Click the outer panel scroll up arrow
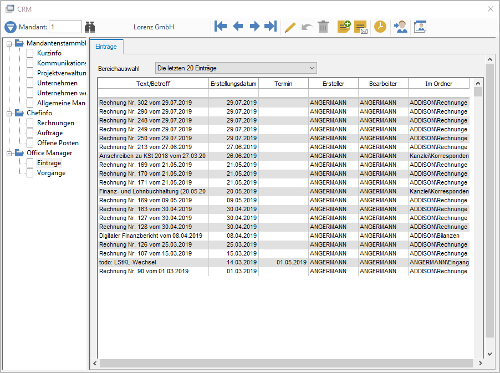This screenshot has height=373, width=500. pos(490,59)
